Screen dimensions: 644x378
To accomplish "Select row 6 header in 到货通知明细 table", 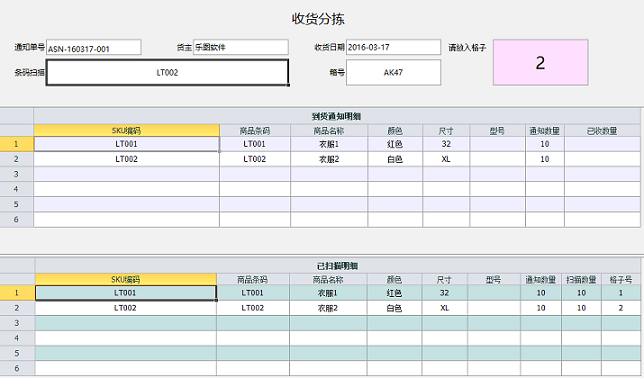I will (16, 219).
